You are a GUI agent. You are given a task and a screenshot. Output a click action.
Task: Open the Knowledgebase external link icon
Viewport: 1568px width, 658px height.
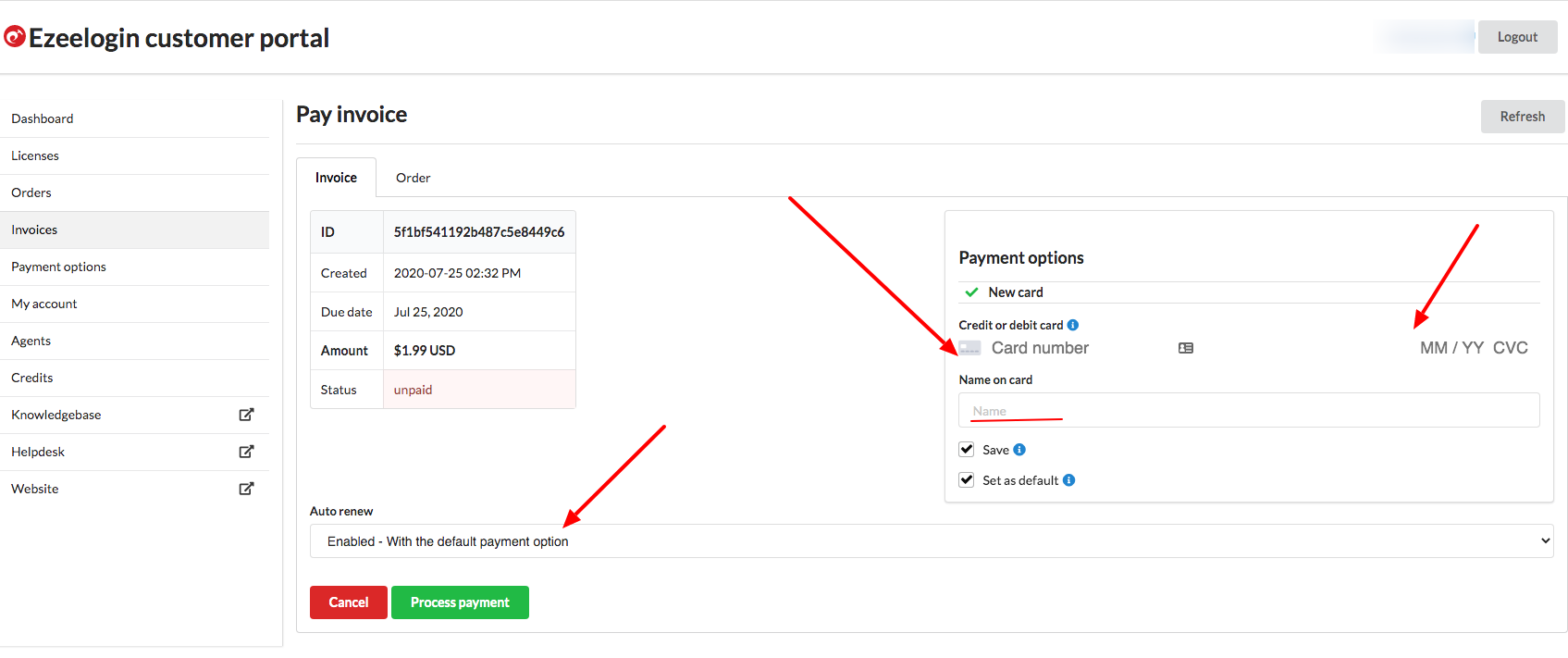246,415
